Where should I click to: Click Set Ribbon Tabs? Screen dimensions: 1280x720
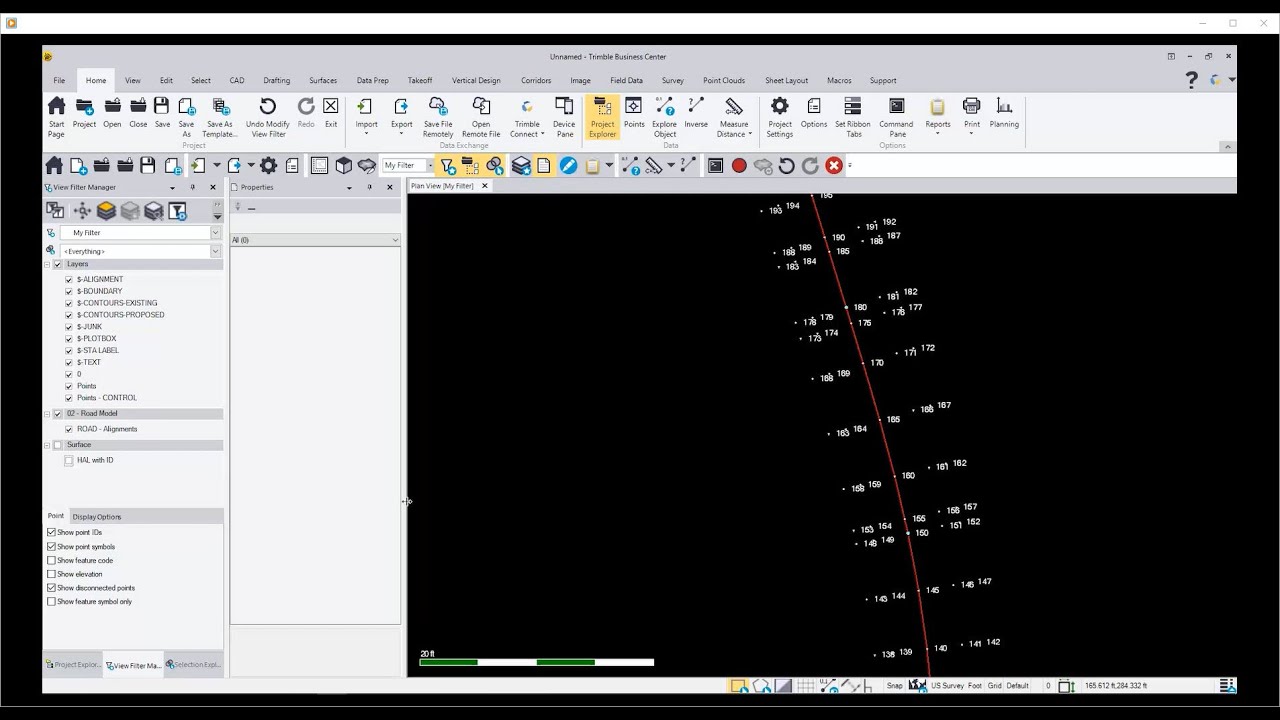coord(853,117)
